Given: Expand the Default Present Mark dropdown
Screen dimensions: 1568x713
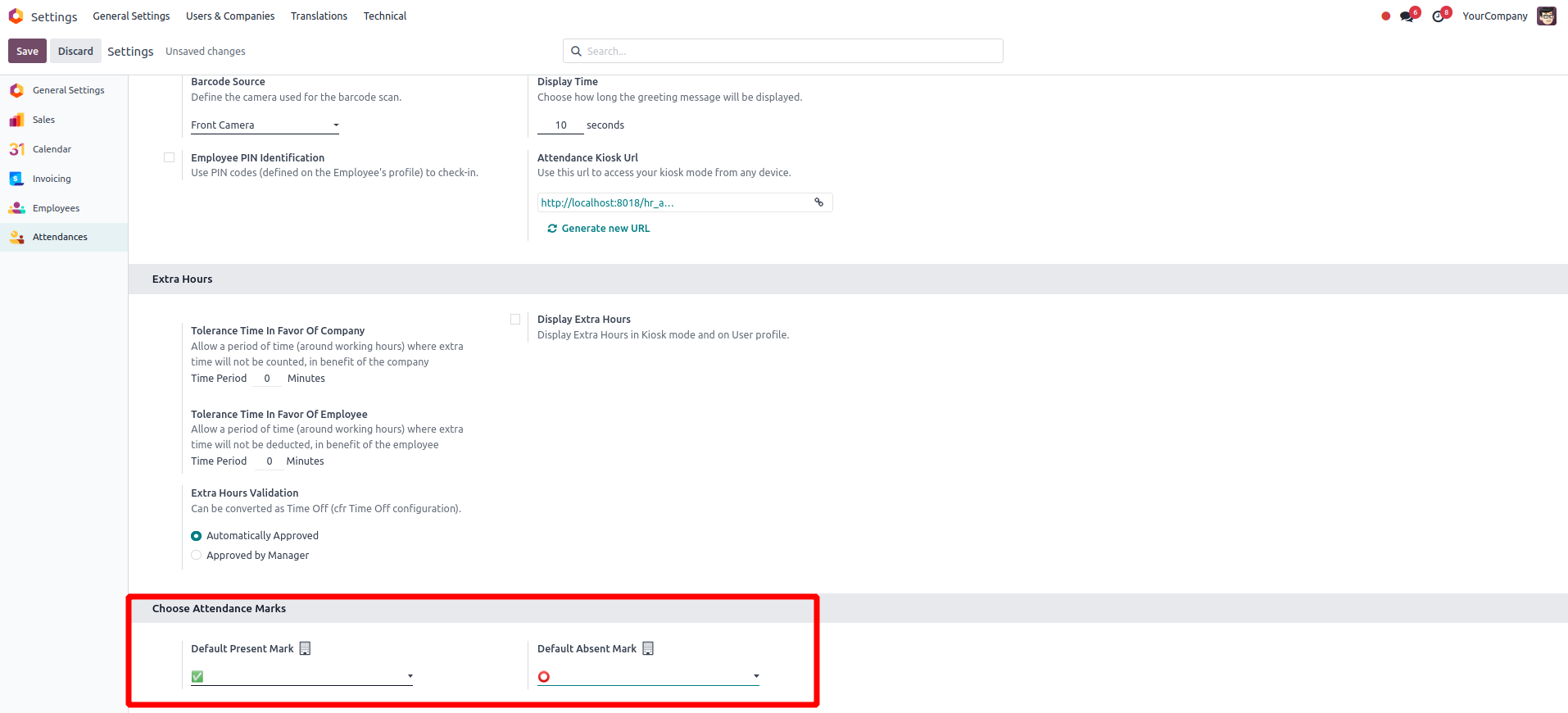Looking at the screenshot, I should 301,677.
